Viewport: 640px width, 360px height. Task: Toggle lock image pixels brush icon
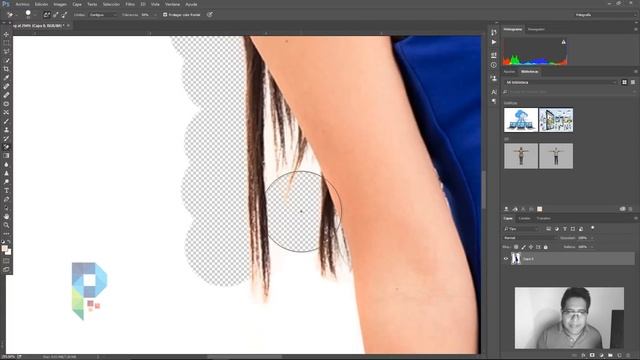pyautogui.click(x=523, y=247)
